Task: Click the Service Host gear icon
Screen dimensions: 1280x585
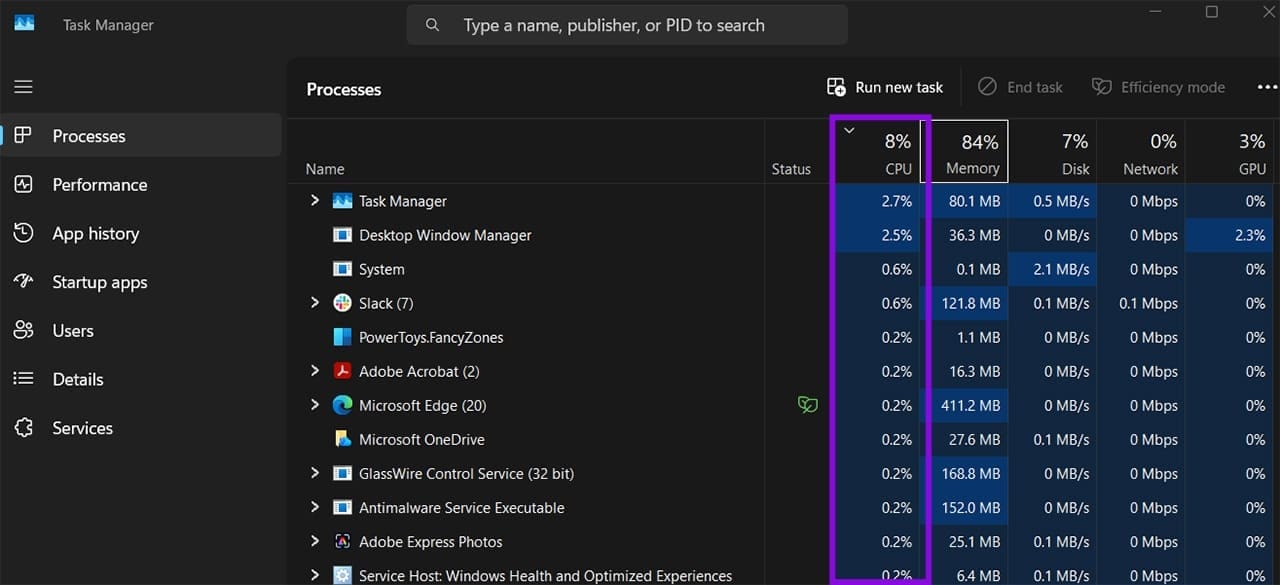Action: (342, 575)
